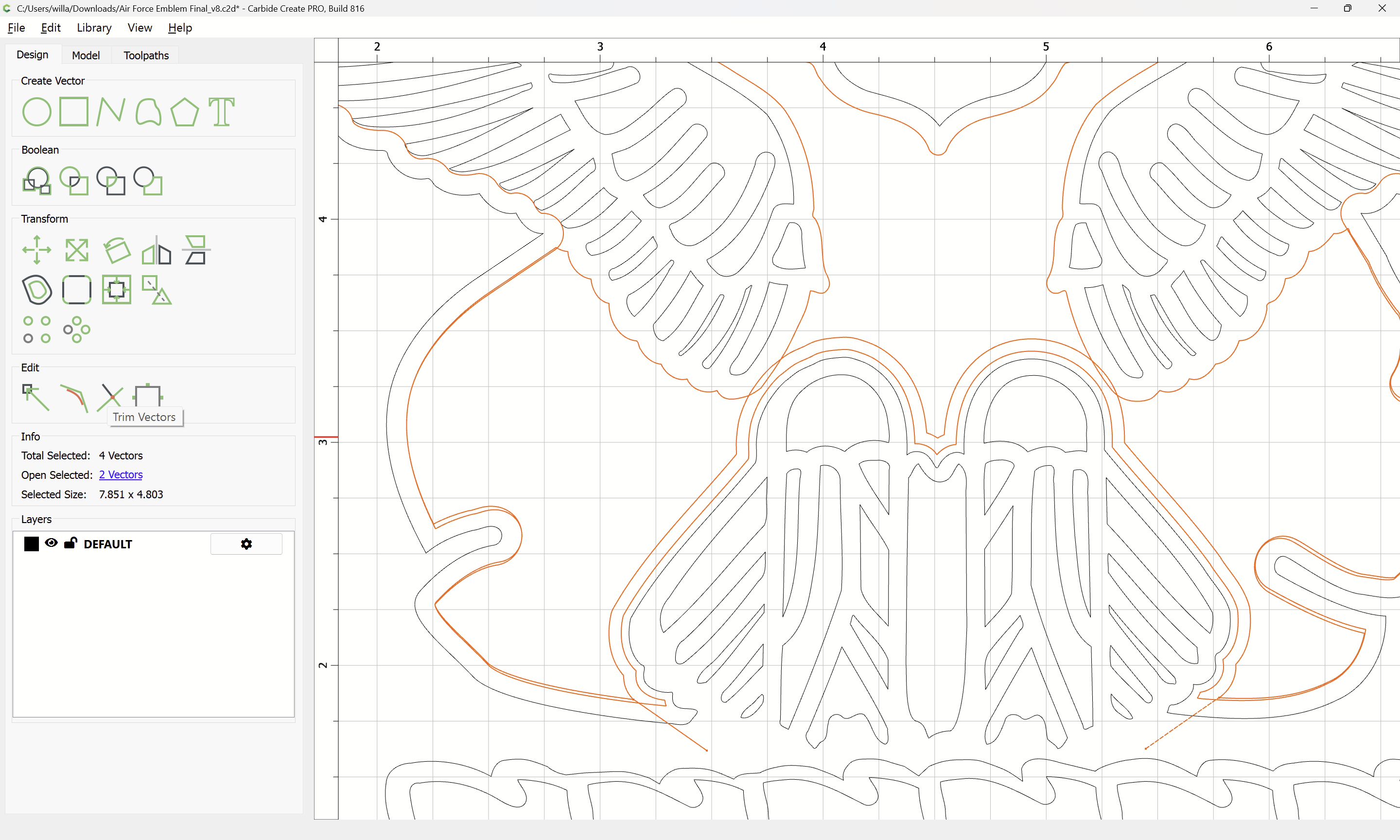1400x840 pixels.
Task: Select the Node edit tool
Action: tap(35, 397)
